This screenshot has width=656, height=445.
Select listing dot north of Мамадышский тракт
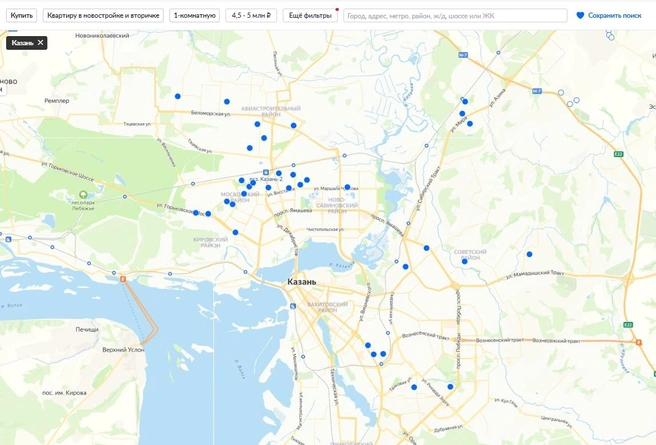coord(529,254)
